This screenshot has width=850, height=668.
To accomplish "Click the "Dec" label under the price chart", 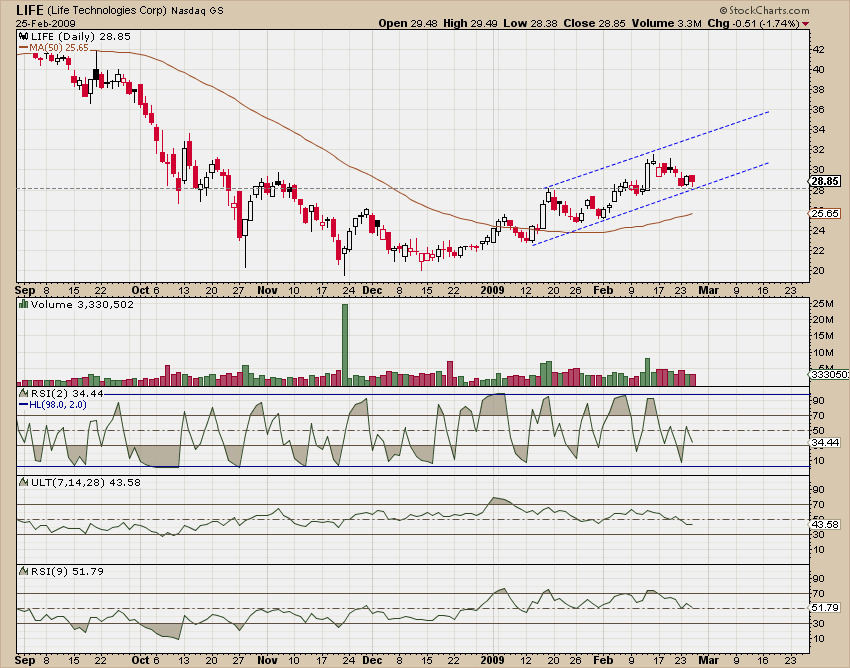I will coord(372,290).
